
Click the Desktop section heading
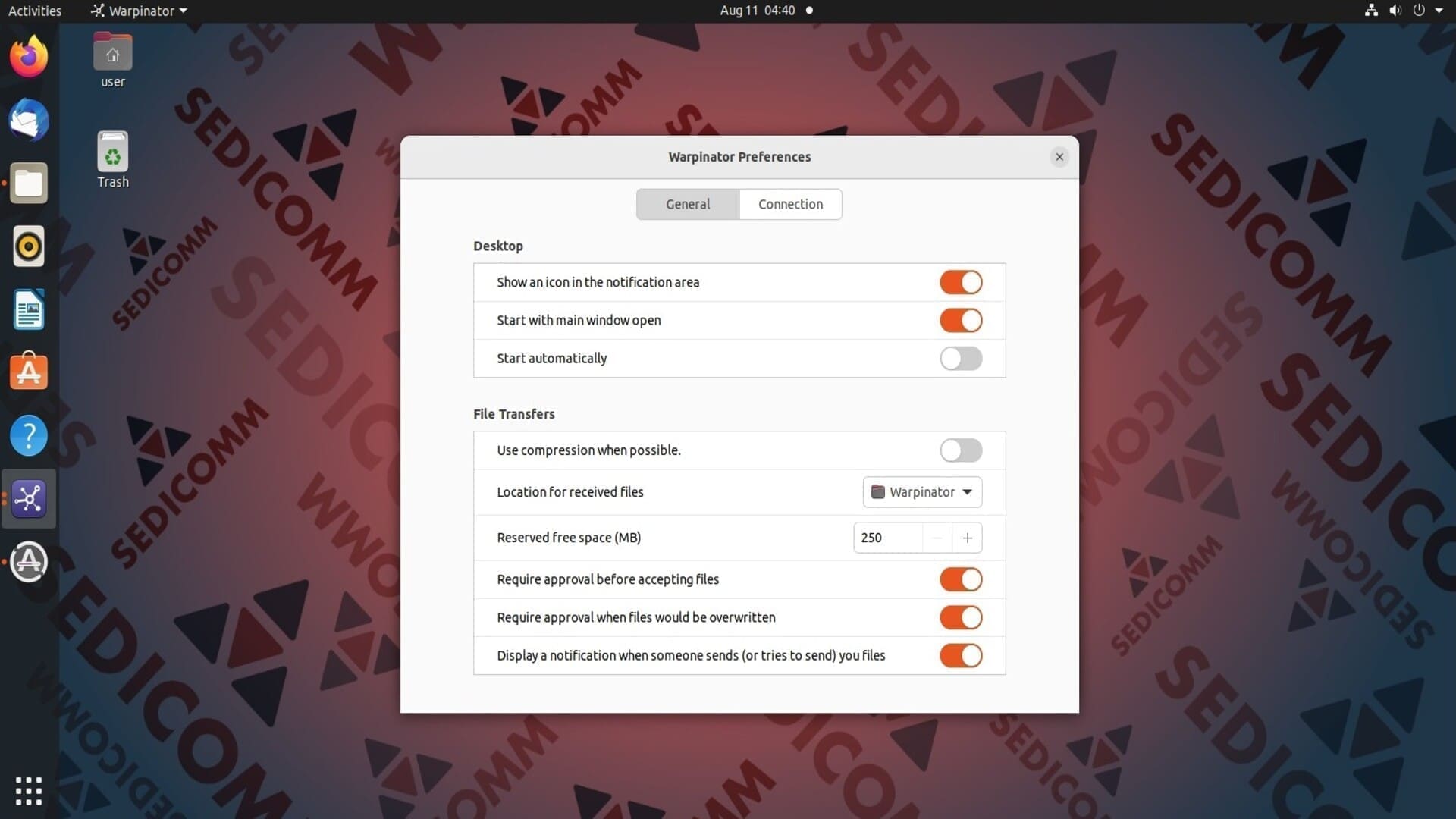pyautogui.click(x=498, y=246)
